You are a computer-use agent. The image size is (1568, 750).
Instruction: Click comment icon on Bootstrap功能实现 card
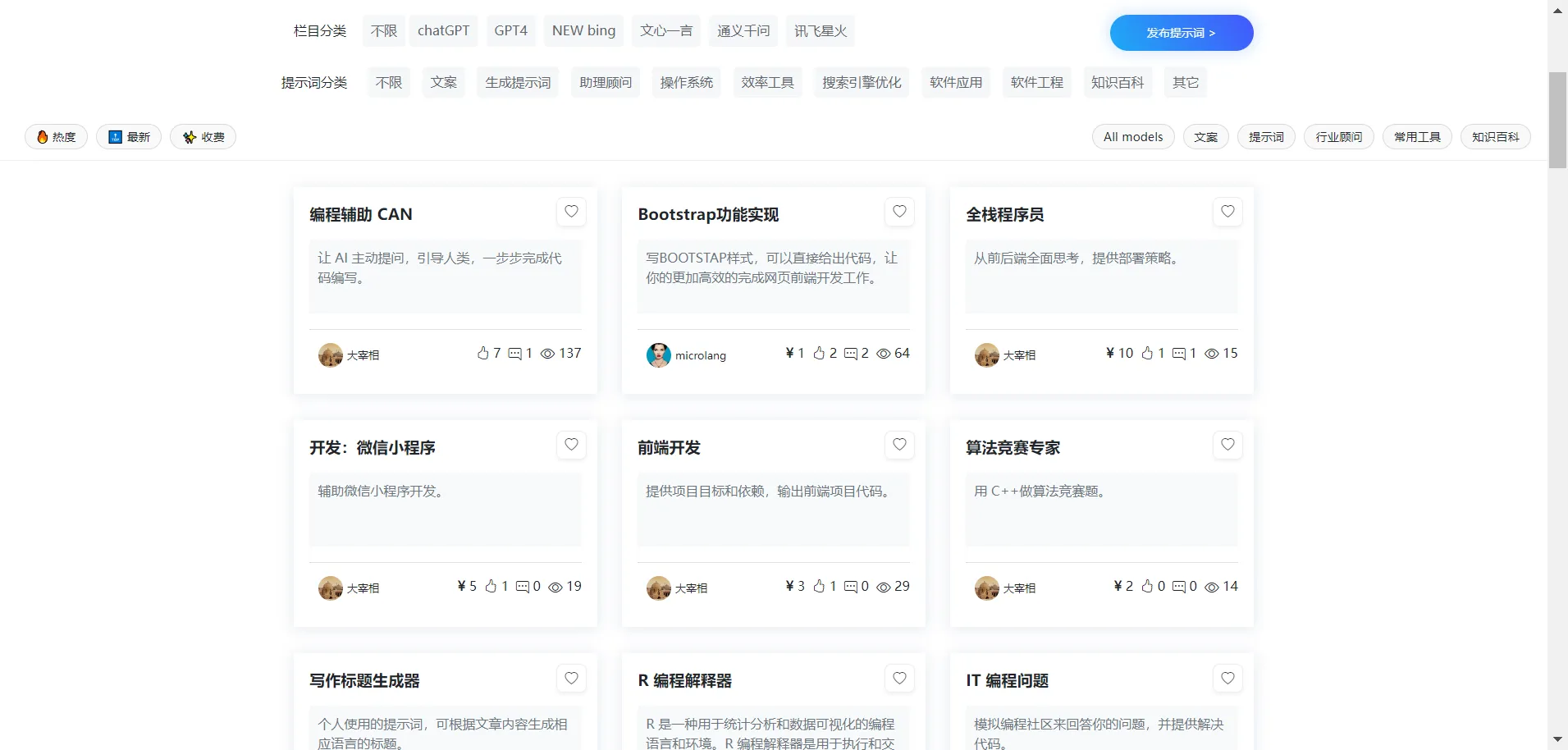pos(851,354)
